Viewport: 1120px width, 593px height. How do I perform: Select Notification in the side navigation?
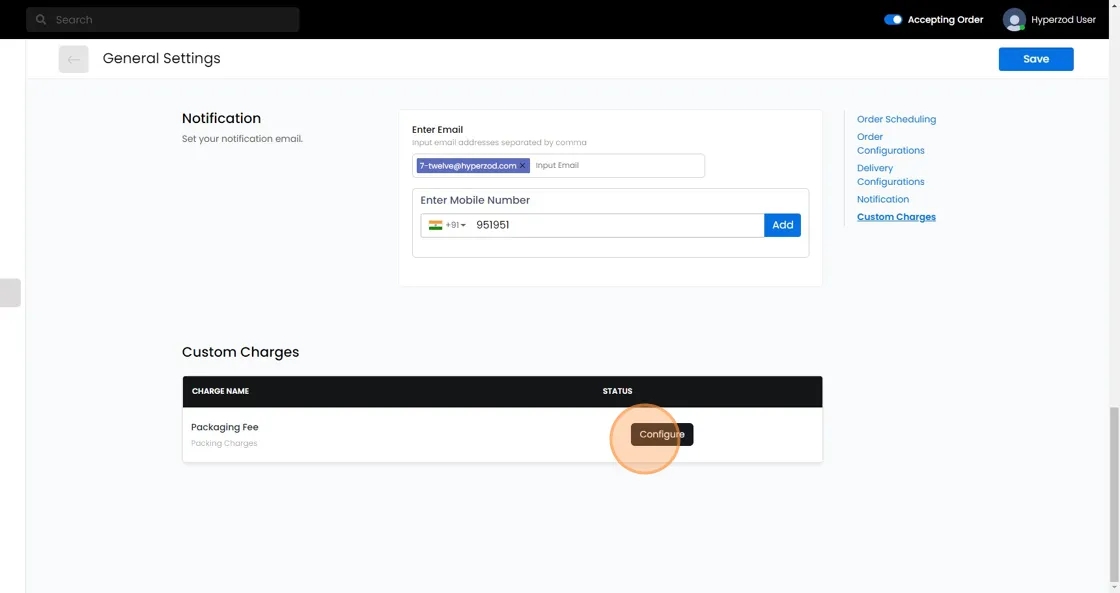882,199
